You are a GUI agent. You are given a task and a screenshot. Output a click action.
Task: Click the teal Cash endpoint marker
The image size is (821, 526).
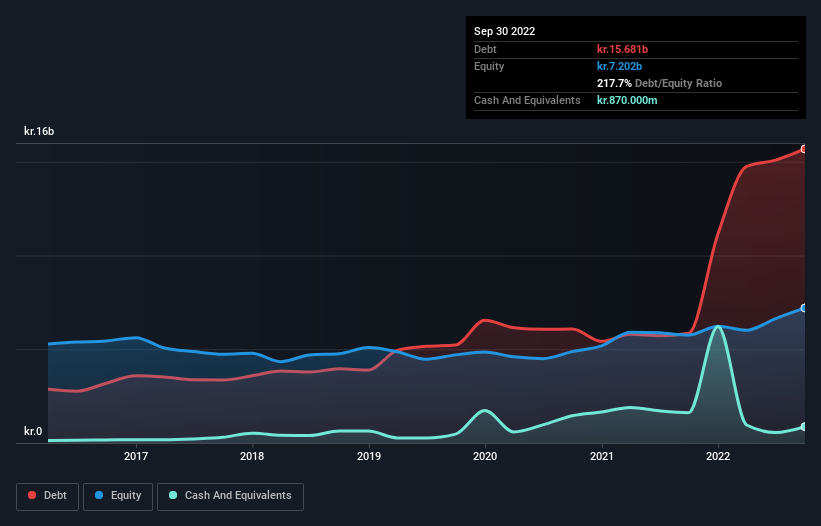point(804,427)
